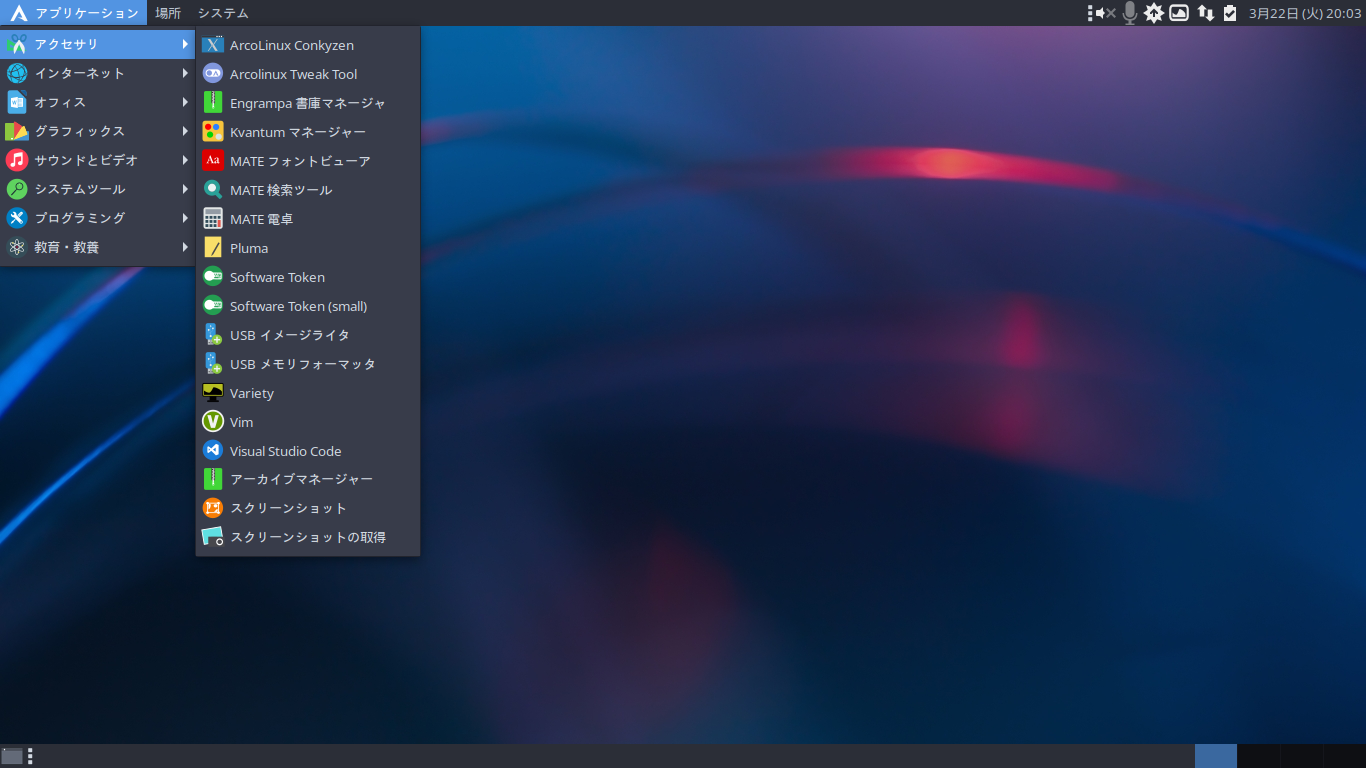Open the システム menu
The width and height of the screenshot is (1366, 768).
tap(222, 13)
